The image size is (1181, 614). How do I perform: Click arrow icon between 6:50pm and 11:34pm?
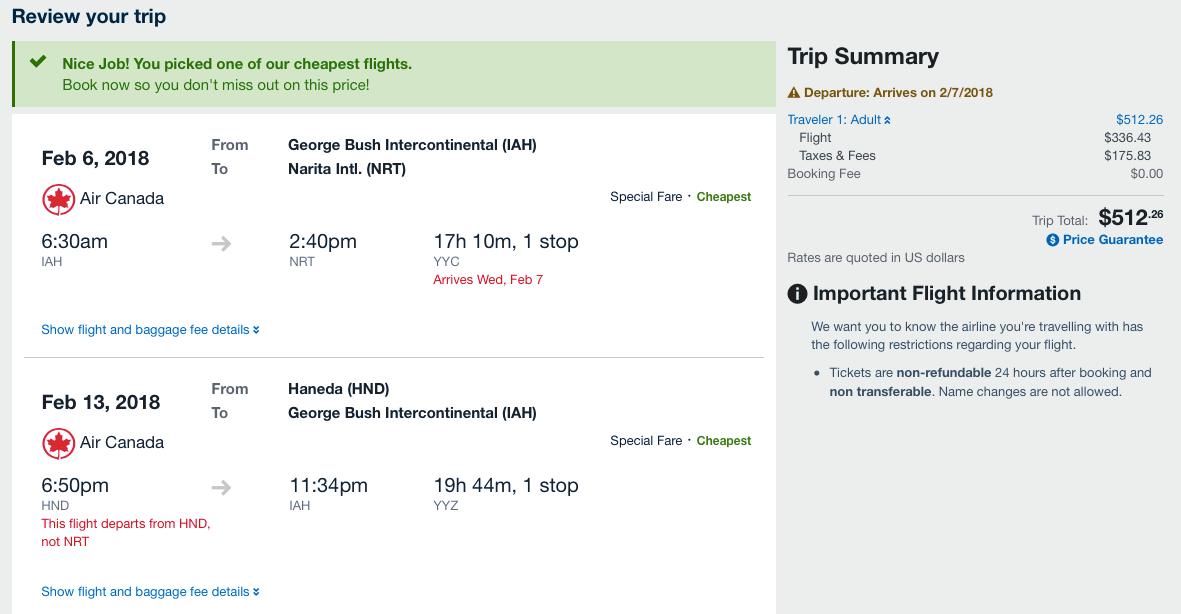coord(222,487)
